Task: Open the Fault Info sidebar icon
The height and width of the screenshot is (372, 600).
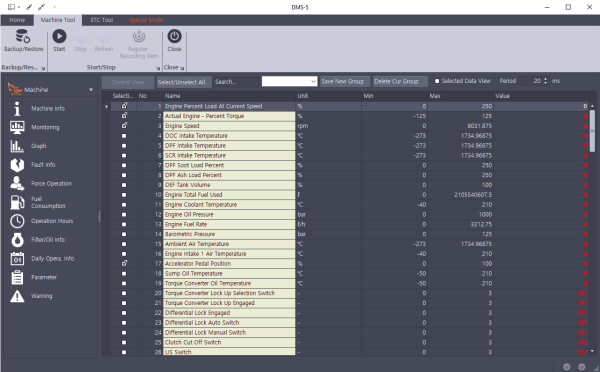Action: pyautogui.click(x=17, y=165)
